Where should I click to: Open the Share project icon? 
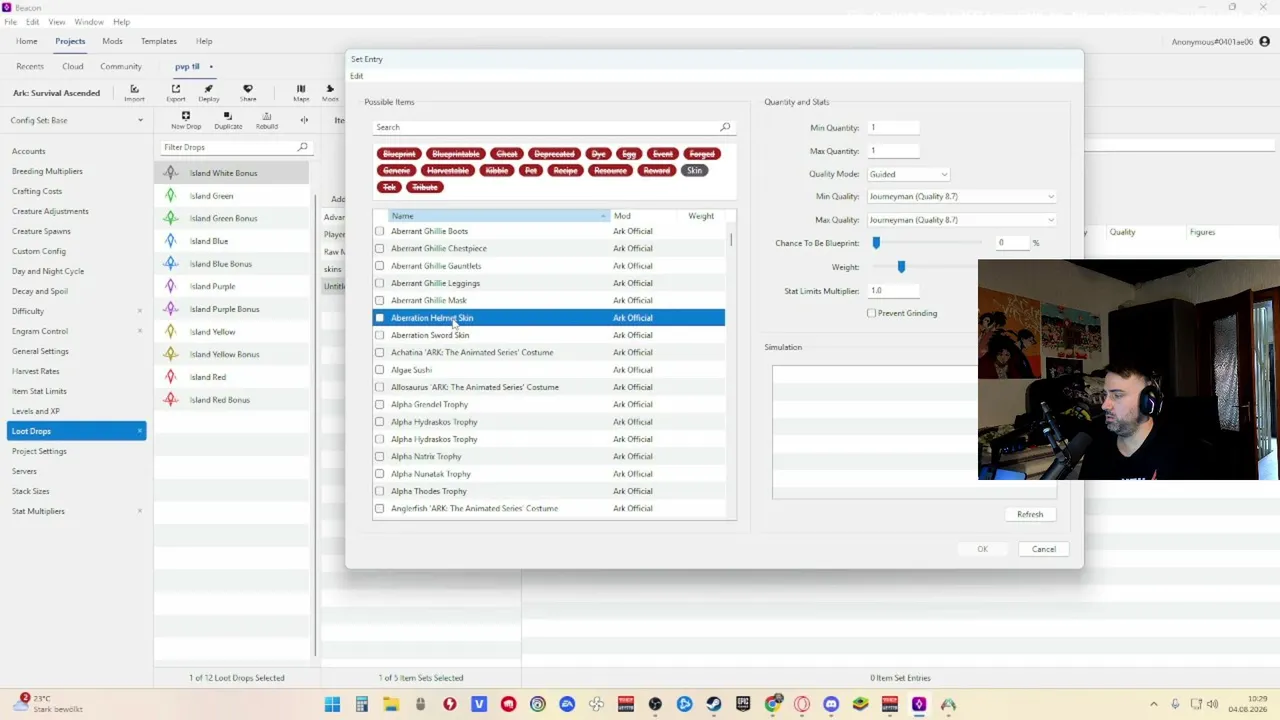pos(248,93)
